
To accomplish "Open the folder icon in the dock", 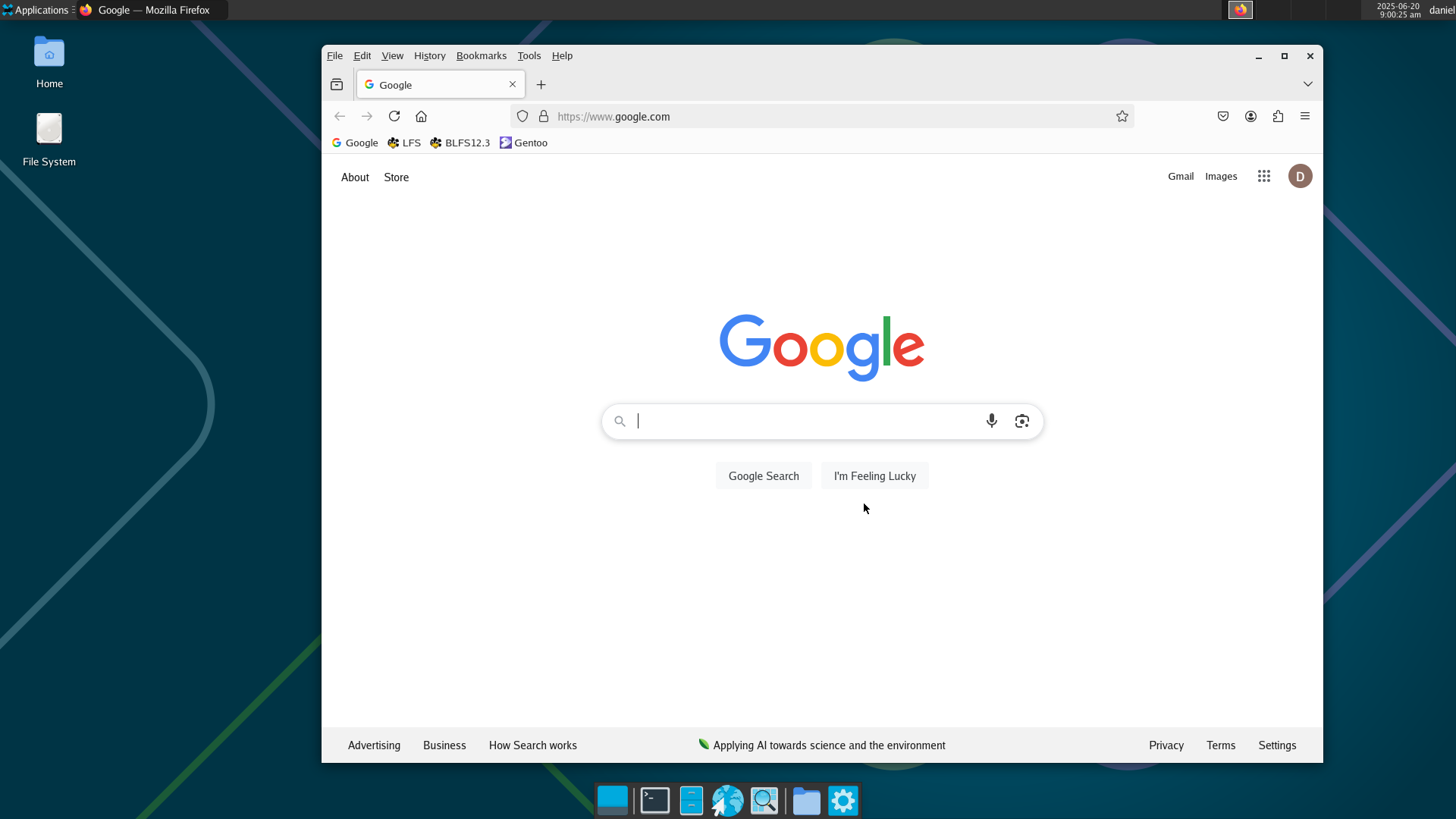I will 807,801.
